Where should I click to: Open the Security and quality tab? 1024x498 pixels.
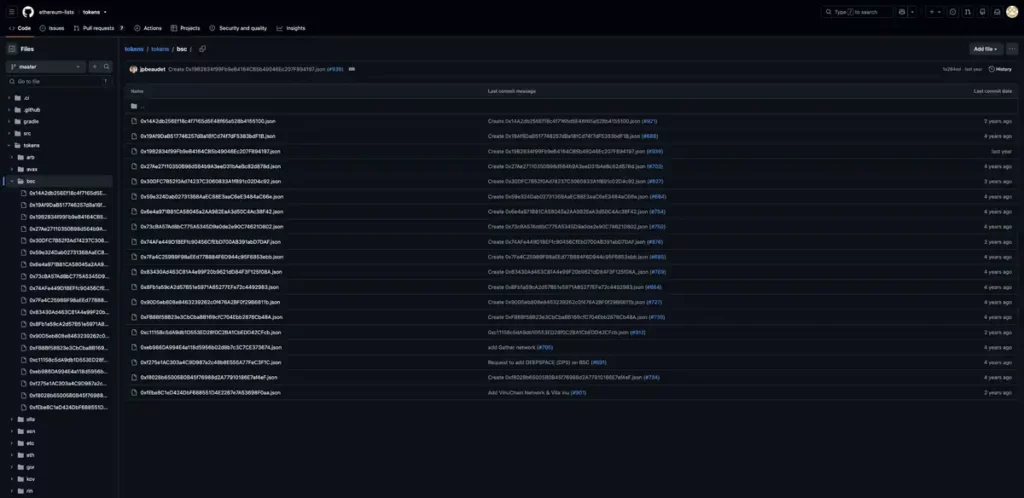coord(238,28)
